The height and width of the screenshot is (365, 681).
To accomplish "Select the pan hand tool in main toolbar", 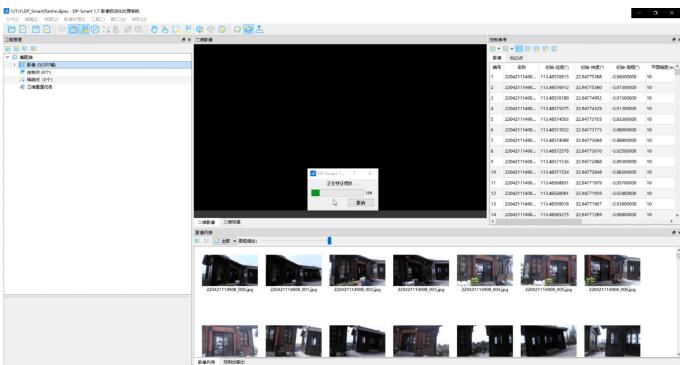I will point(154,29).
